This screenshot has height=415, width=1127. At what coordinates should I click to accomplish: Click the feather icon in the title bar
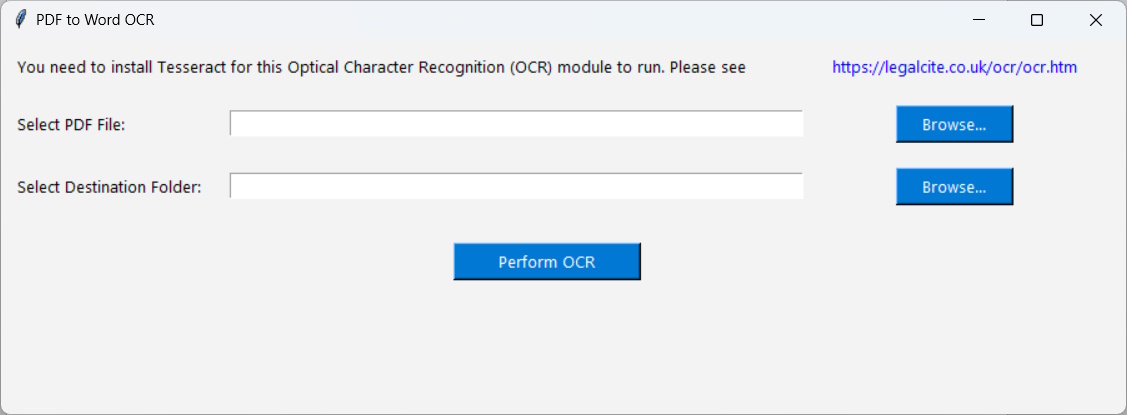click(20, 19)
